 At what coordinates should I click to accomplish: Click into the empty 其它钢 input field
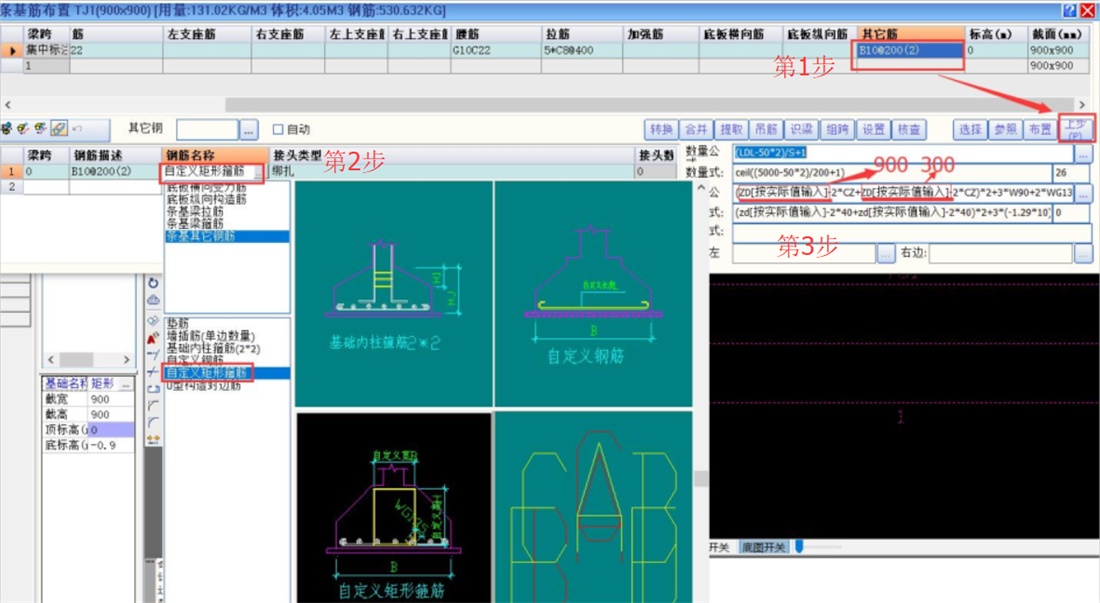tap(207, 130)
